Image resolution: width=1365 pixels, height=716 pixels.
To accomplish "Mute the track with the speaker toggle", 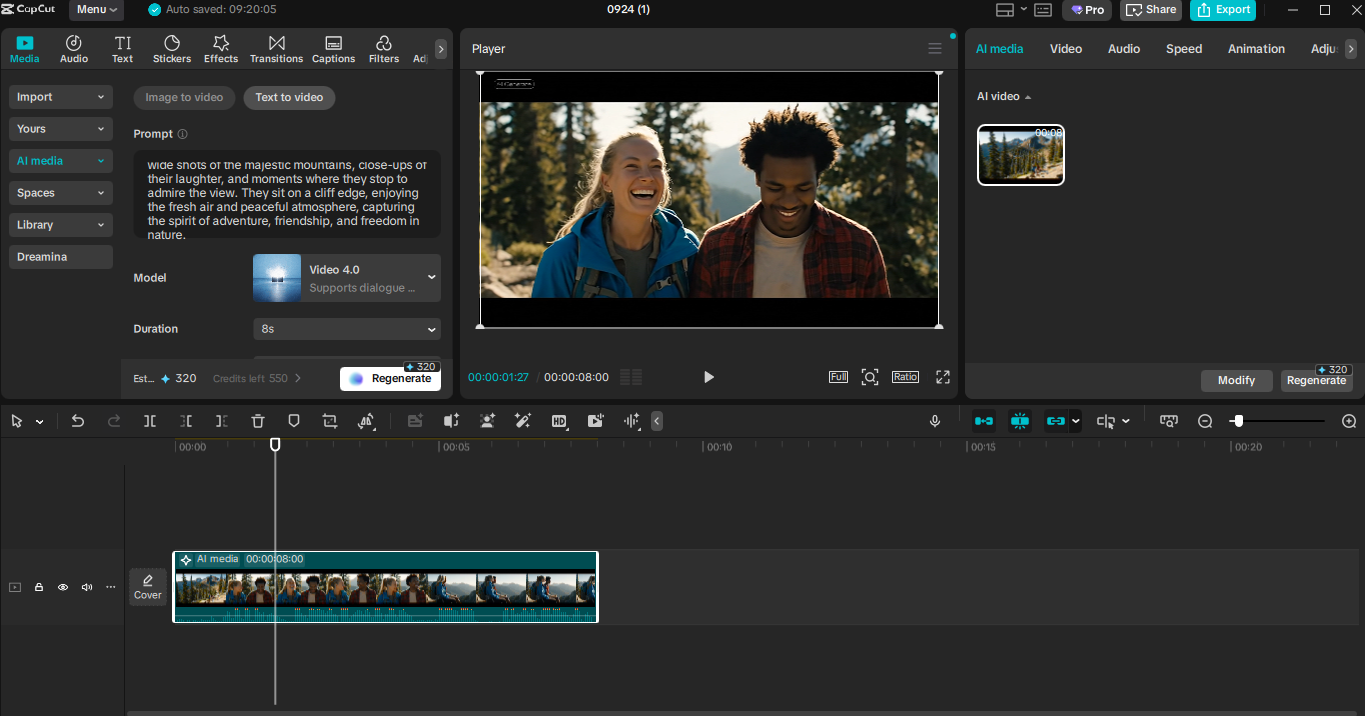I will coord(86,587).
